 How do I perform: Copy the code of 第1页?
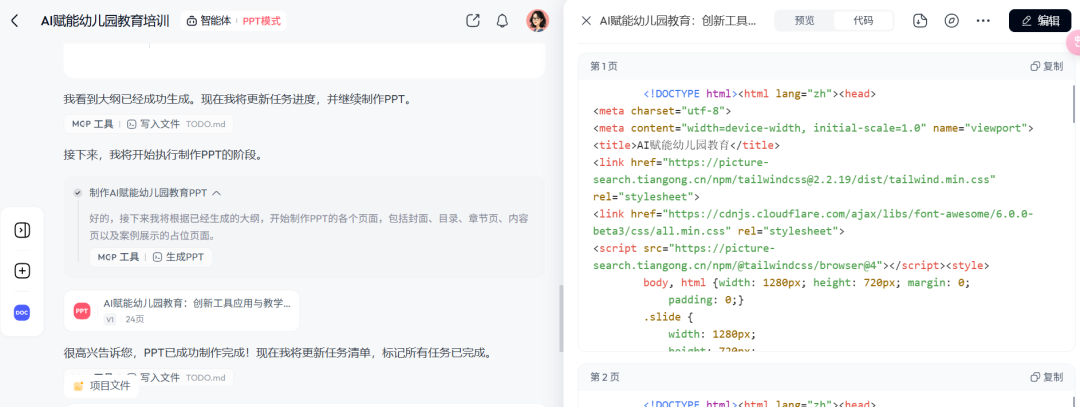(1046, 66)
